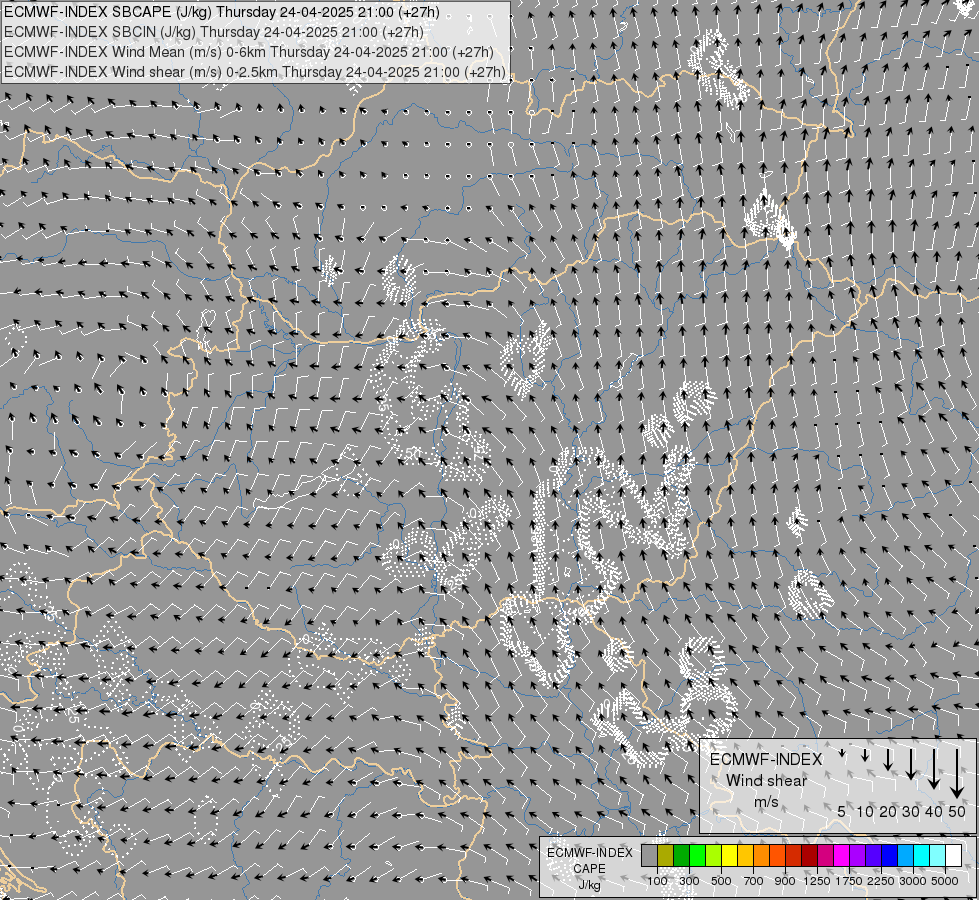Click the 50 m/s wind shear arrow
The width and height of the screenshot is (979, 900).
click(957, 774)
